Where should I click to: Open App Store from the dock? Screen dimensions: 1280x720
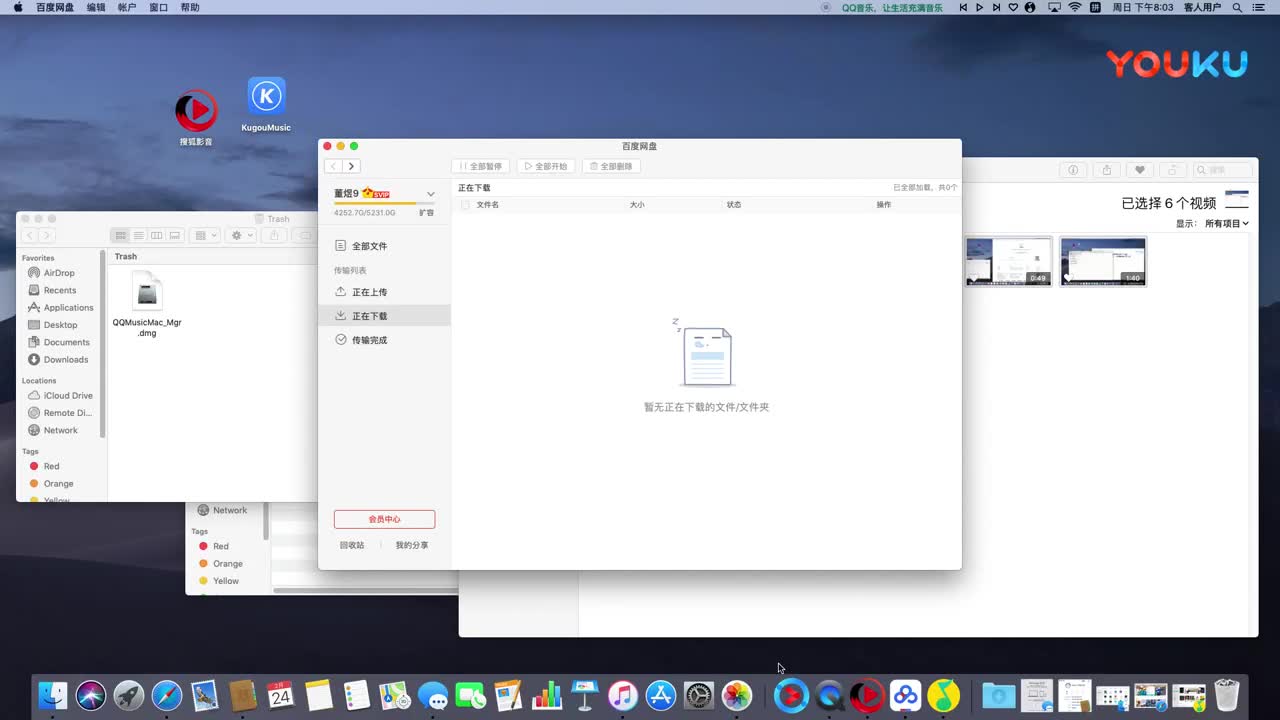661,695
